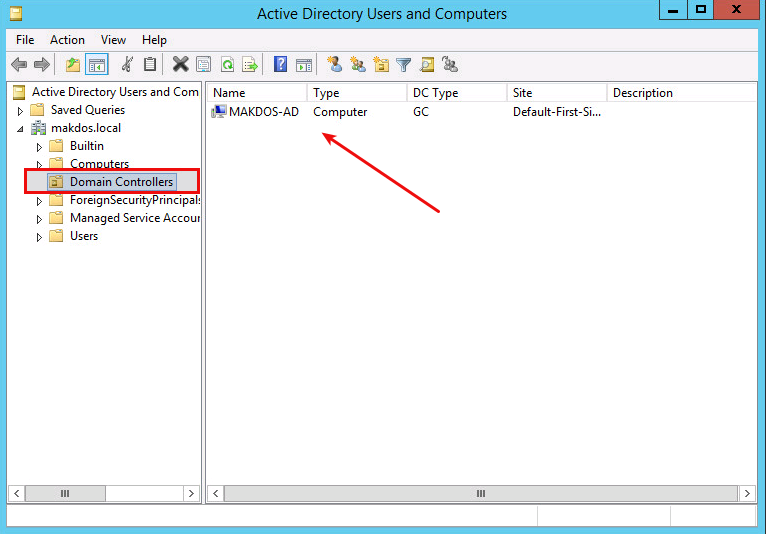Sort by the DC Type column header
Image resolution: width=766 pixels, height=534 pixels.
[457, 93]
